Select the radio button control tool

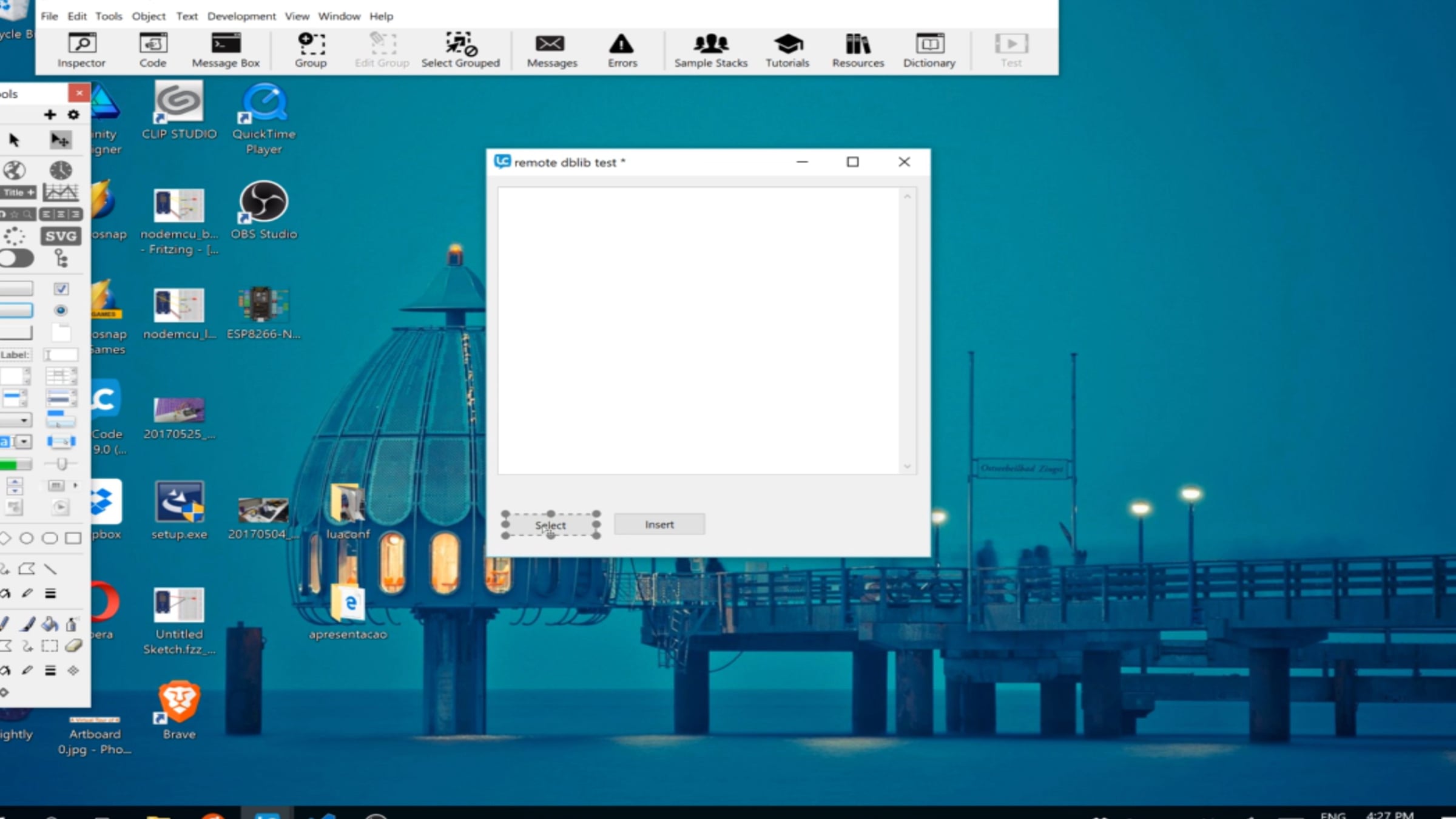pyautogui.click(x=61, y=311)
